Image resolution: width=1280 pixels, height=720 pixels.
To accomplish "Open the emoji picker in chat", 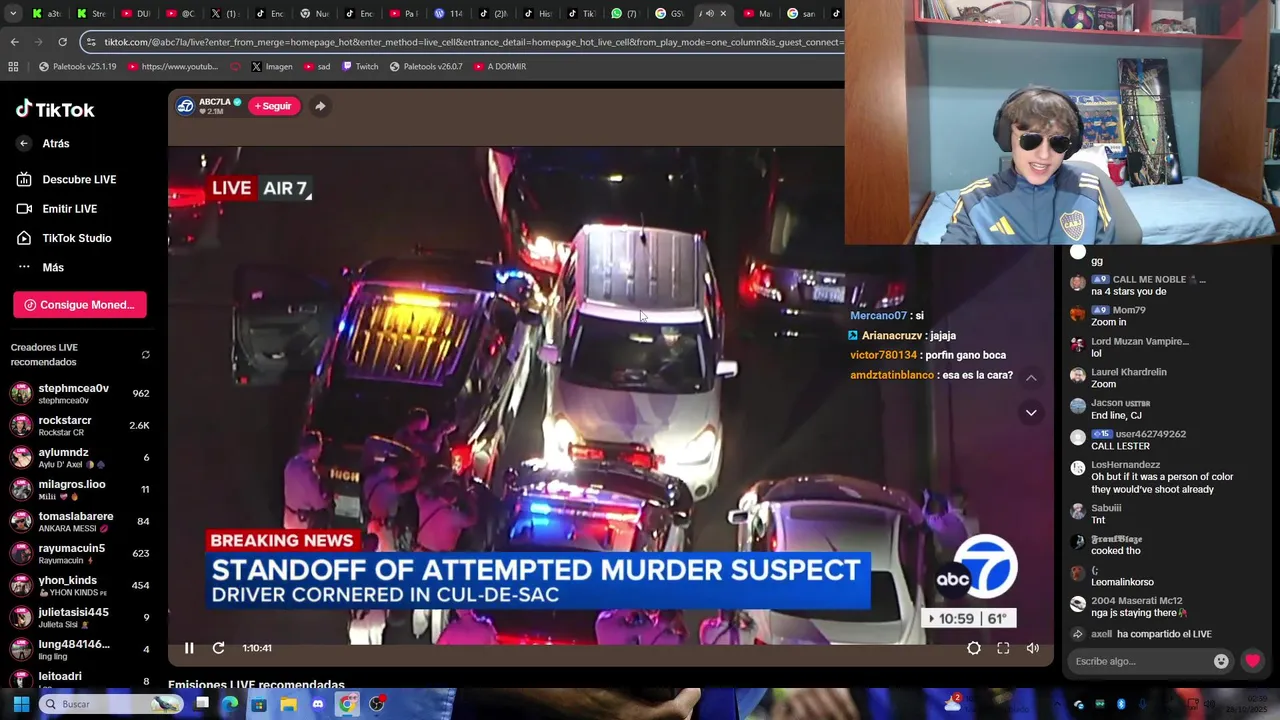I will pos(1221,661).
